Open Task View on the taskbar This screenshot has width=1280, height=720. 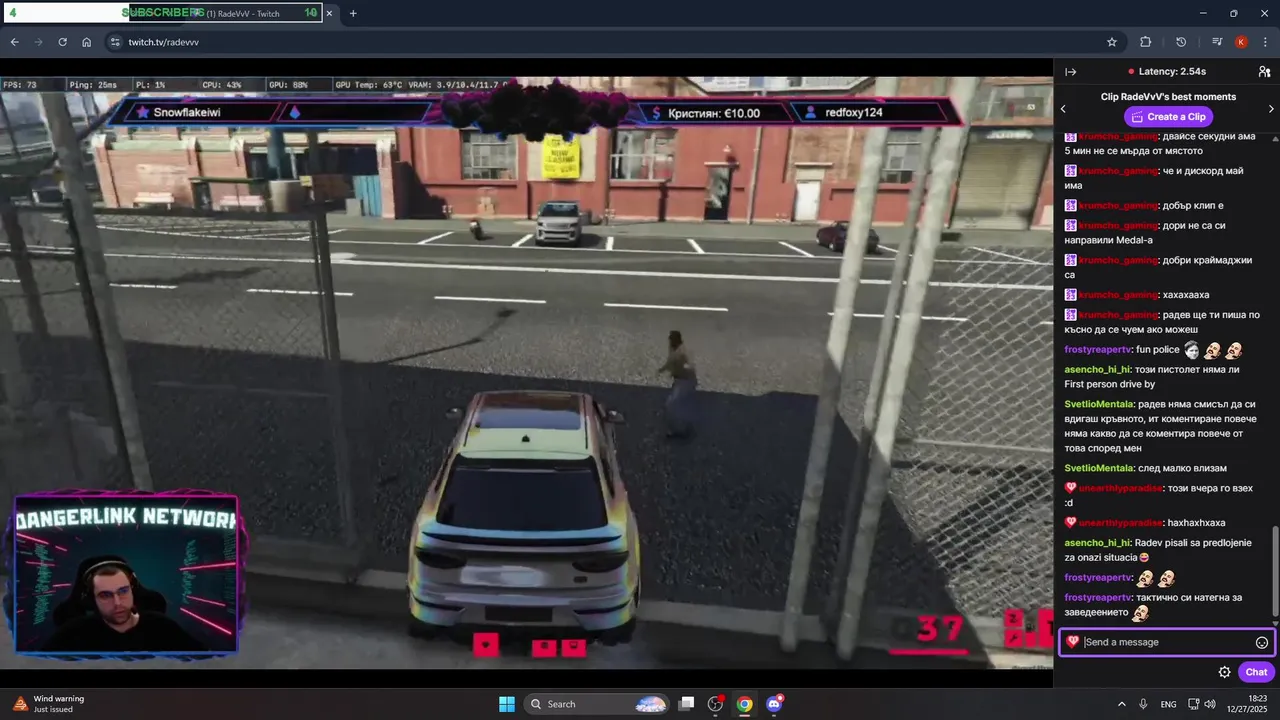point(686,704)
